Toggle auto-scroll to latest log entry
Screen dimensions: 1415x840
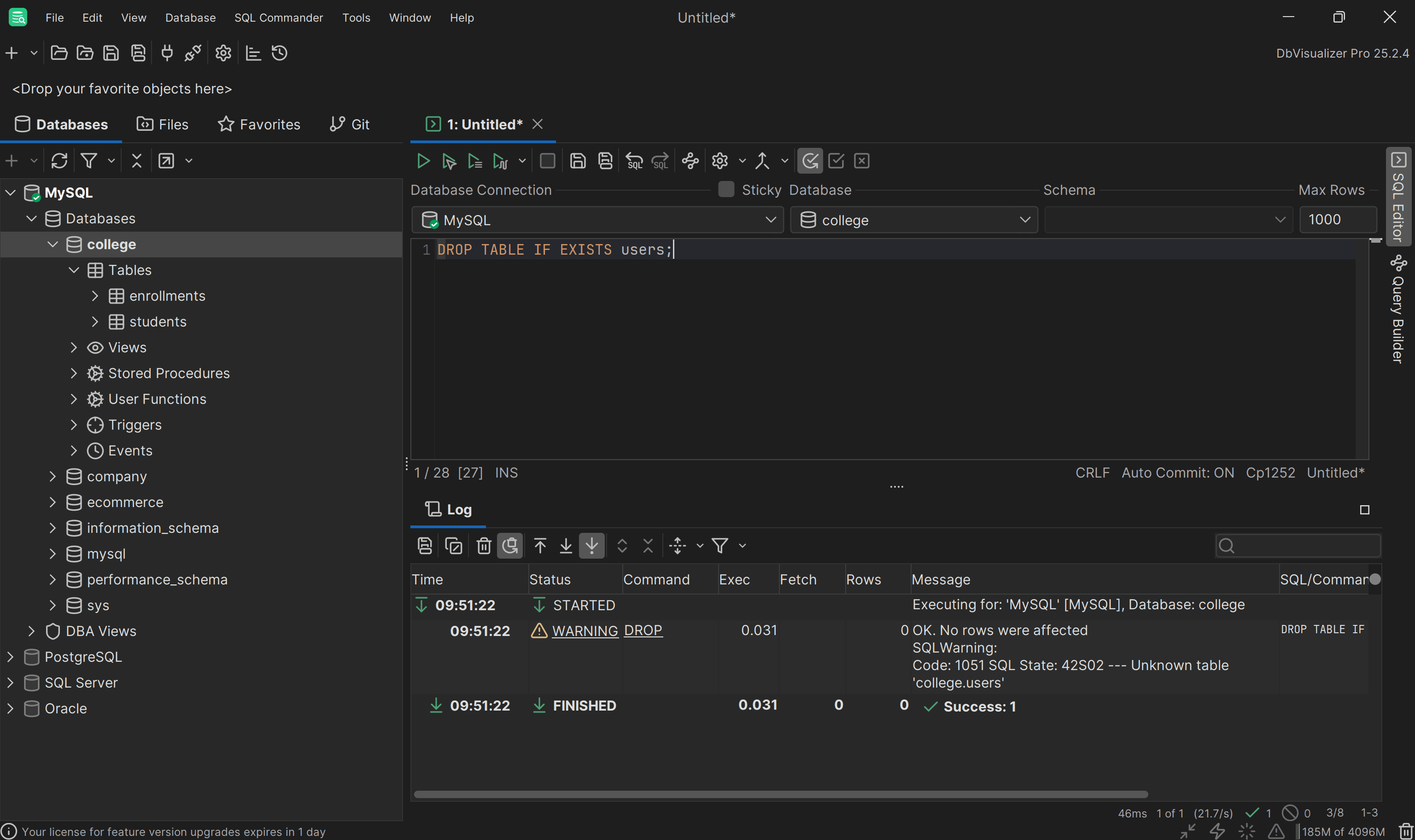(x=591, y=546)
